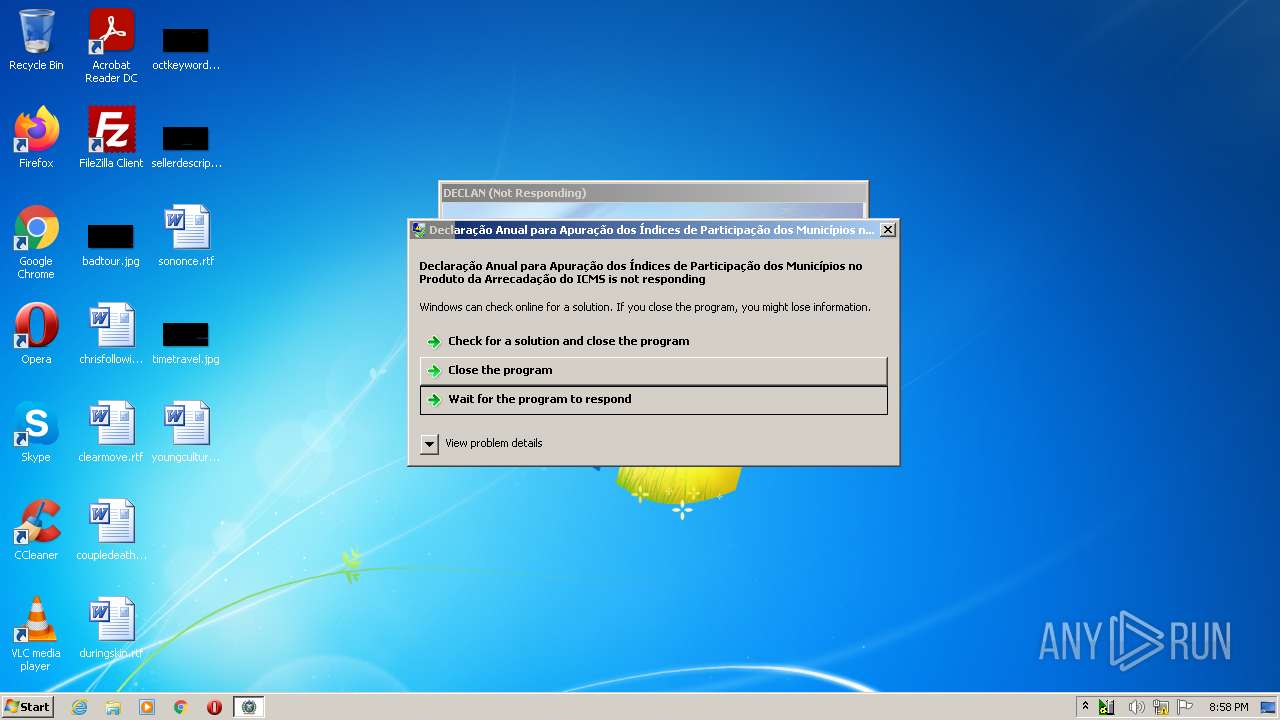Viewport: 1280px width, 720px height.
Task: Open Acrobat Reader DC shortcut
Action: 111,46
